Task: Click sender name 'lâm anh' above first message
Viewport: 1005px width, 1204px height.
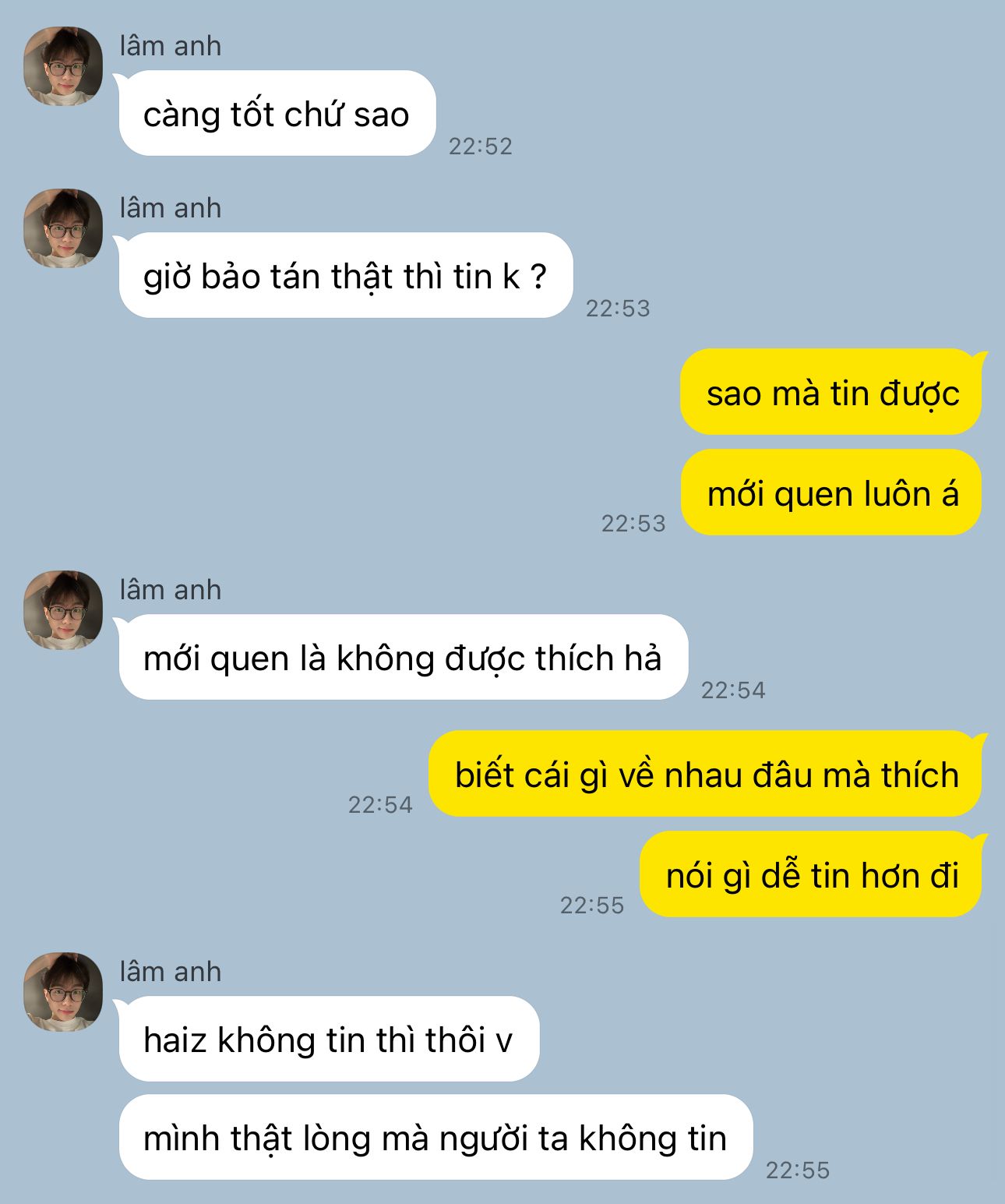Action: pyautogui.click(x=171, y=46)
